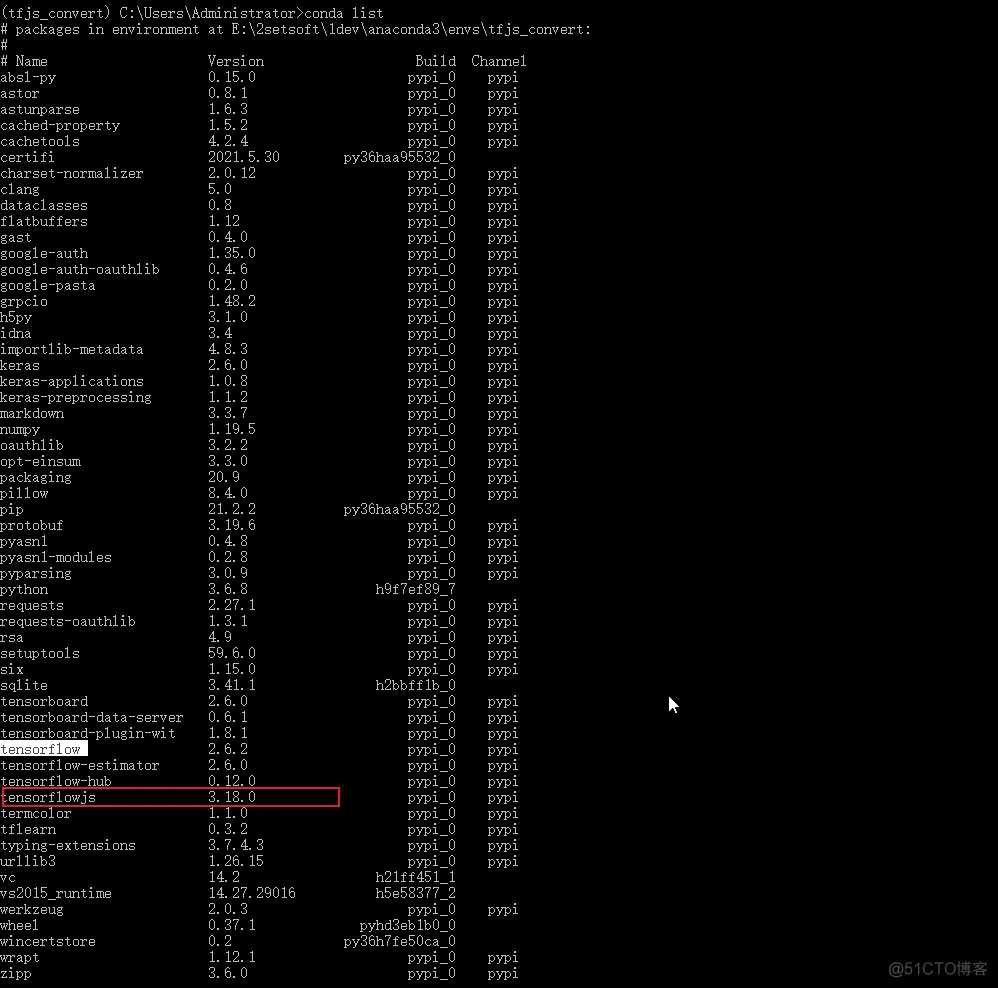Viewport: 998px width, 988px height.
Task: Click 'importlib-metadata' package name
Action: [72, 349]
